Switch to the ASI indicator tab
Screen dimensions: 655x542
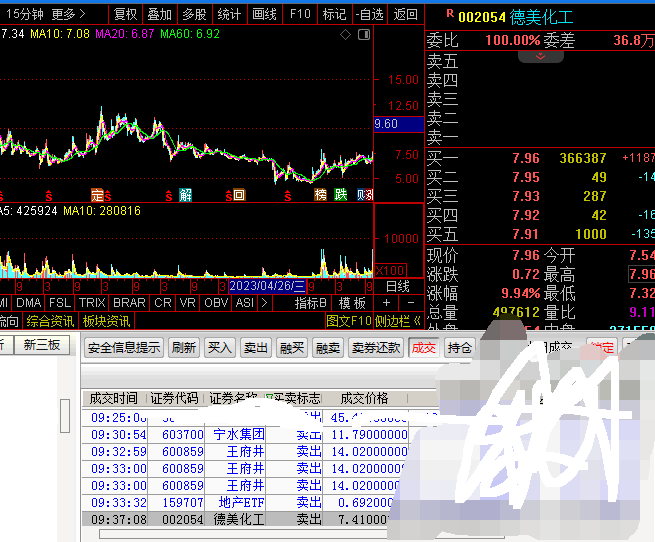coord(245,303)
